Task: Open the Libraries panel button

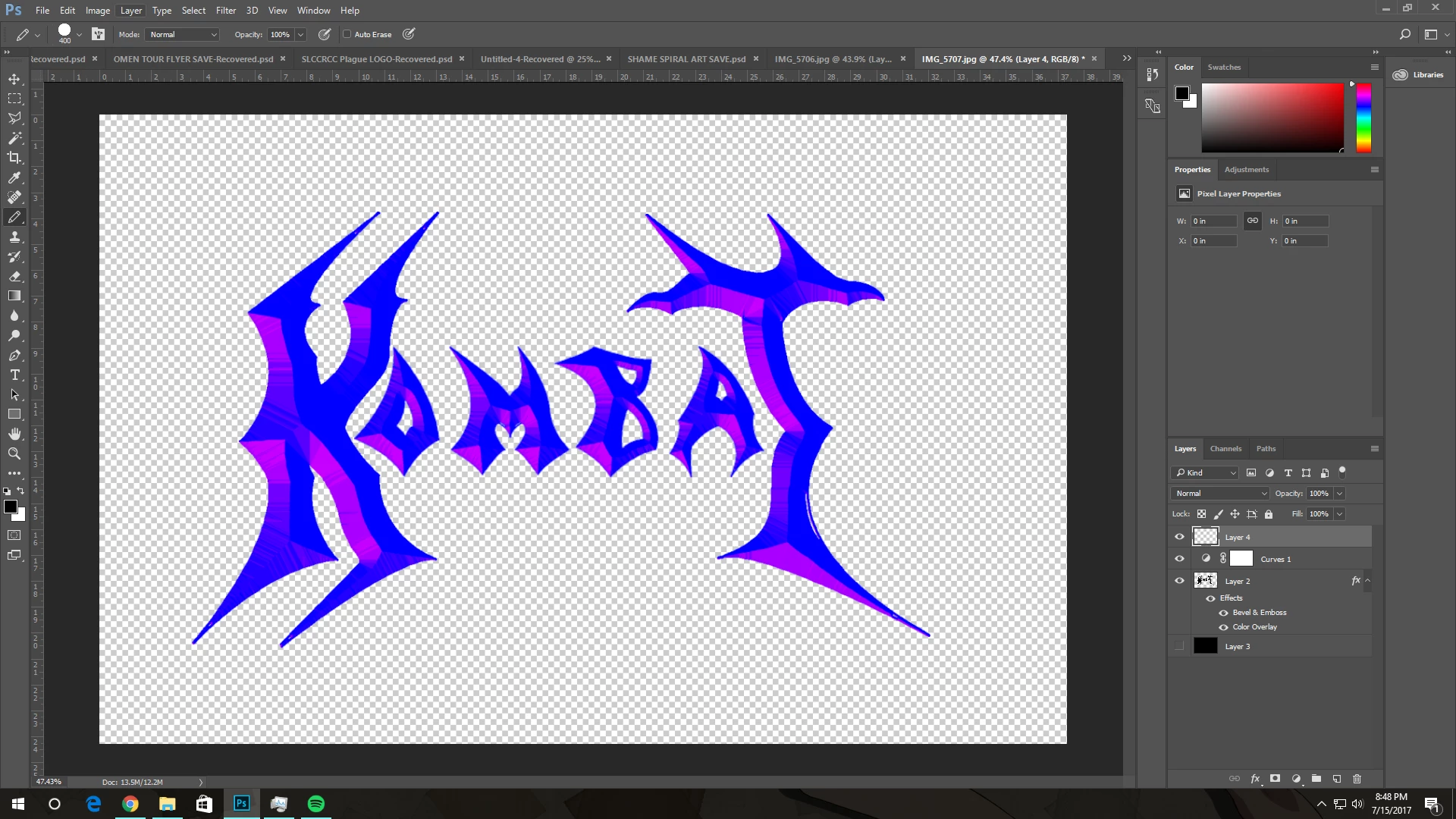Action: click(x=1418, y=74)
